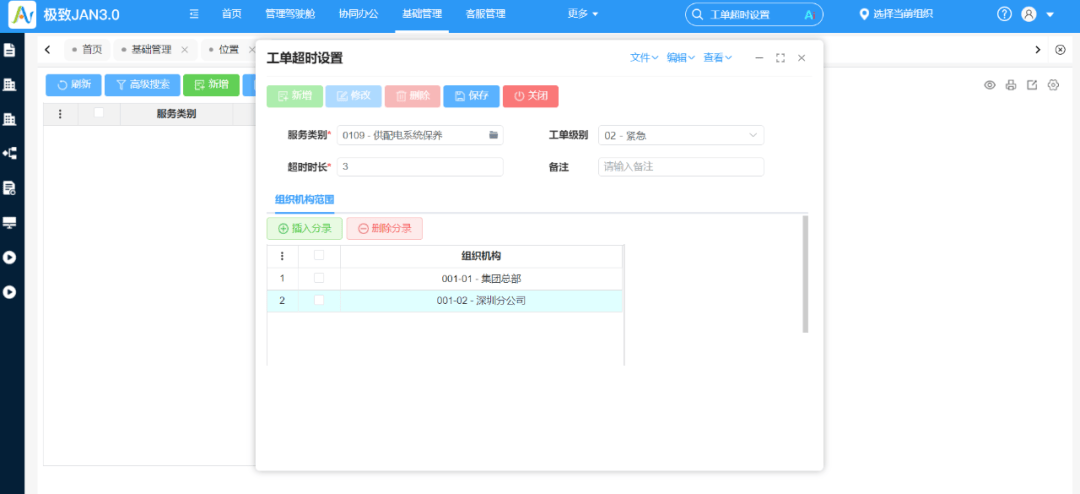Click the 保存 save button
This screenshot has width=1080, height=494.
[x=471, y=96]
